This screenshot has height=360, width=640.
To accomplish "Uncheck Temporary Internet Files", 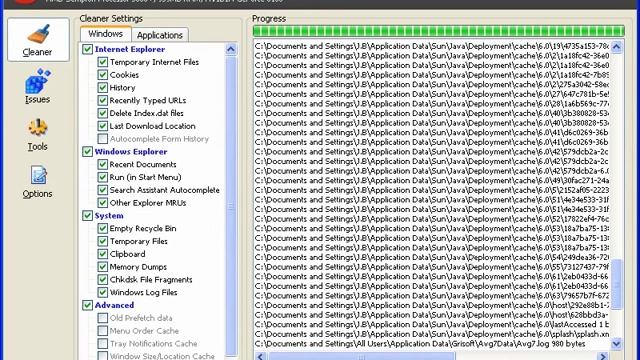I will tap(102, 62).
